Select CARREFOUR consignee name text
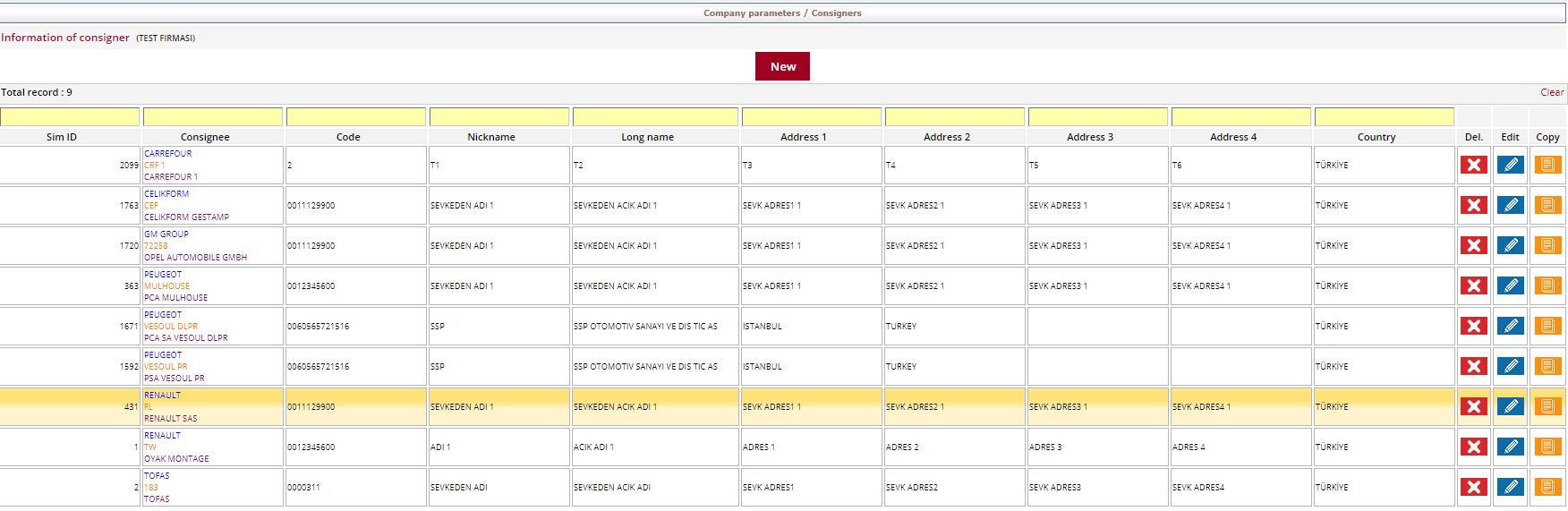Image resolution: width=1568 pixels, height=511 pixels. click(x=168, y=153)
